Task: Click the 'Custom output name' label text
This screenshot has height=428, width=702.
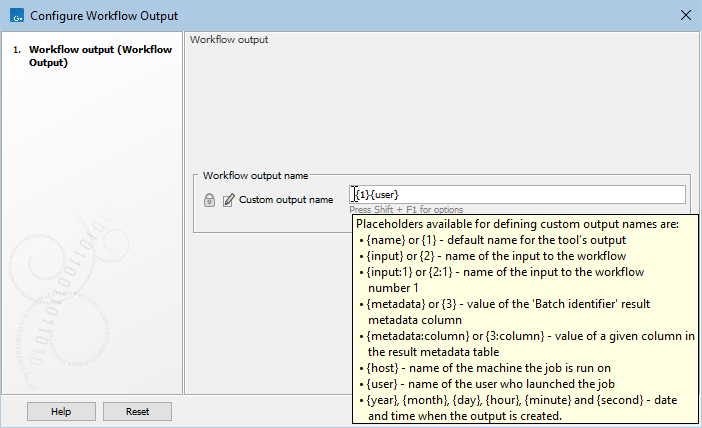Action: (286, 200)
